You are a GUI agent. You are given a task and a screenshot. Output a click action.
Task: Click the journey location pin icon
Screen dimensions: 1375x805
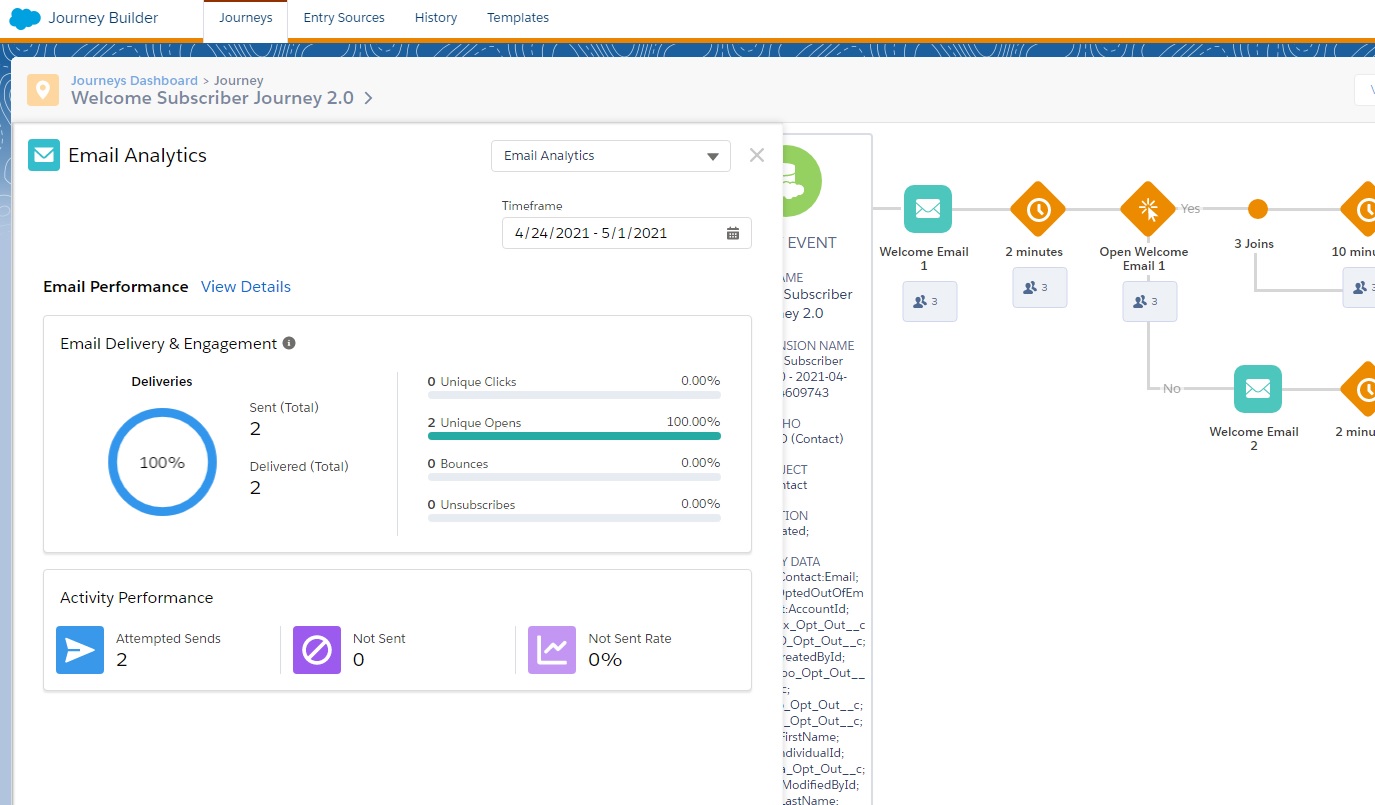[43, 90]
